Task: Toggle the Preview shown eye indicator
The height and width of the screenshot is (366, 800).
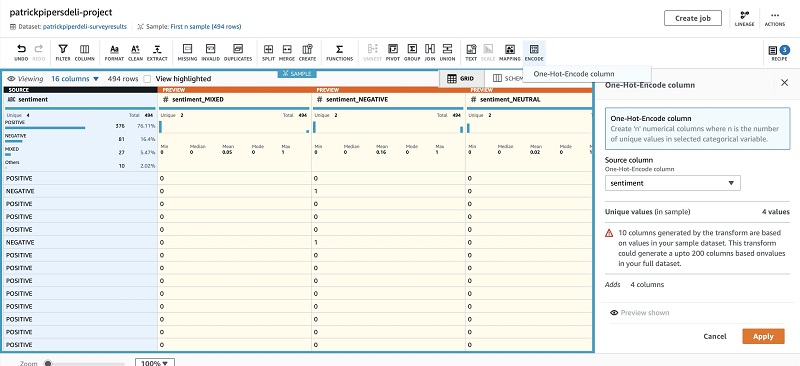Action: (614, 312)
